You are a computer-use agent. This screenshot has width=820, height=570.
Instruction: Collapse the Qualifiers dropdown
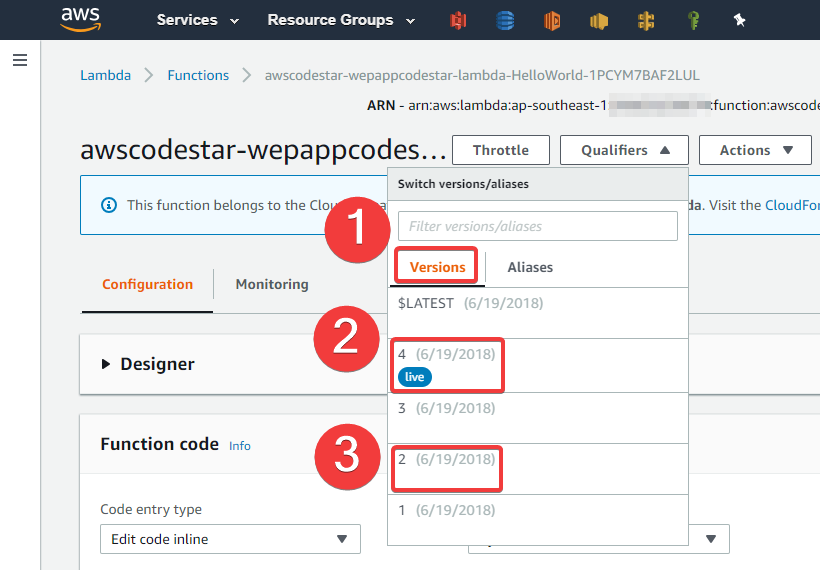tap(624, 150)
